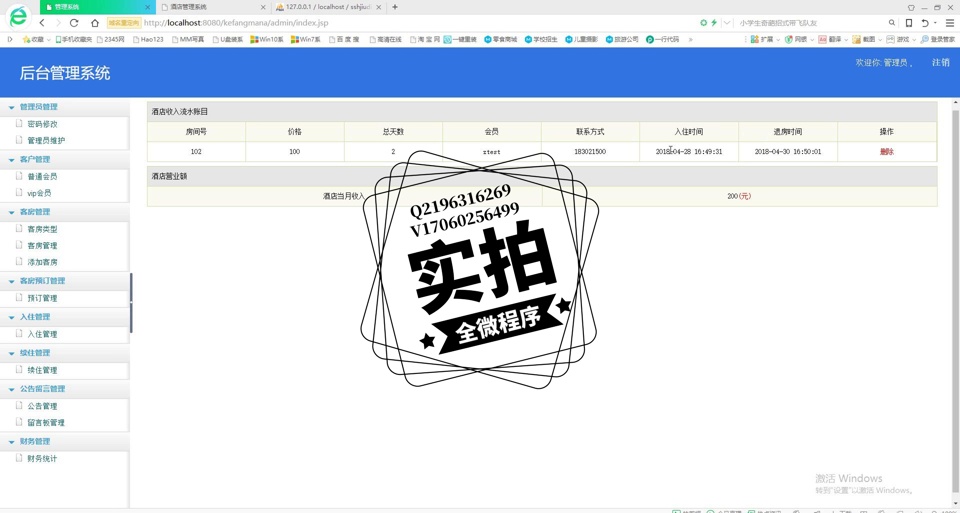Open a new browser tab with plus icon
This screenshot has width=960, height=513.
395,7
